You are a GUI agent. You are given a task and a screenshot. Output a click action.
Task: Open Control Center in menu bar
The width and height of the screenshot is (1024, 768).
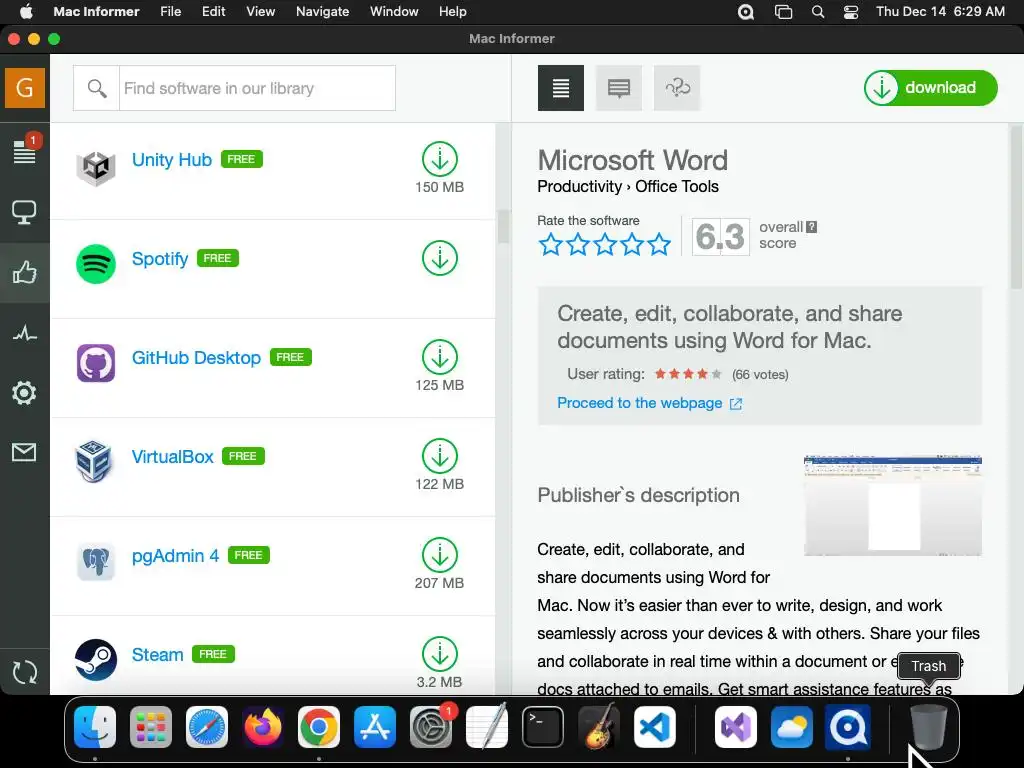pyautogui.click(x=851, y=12)
